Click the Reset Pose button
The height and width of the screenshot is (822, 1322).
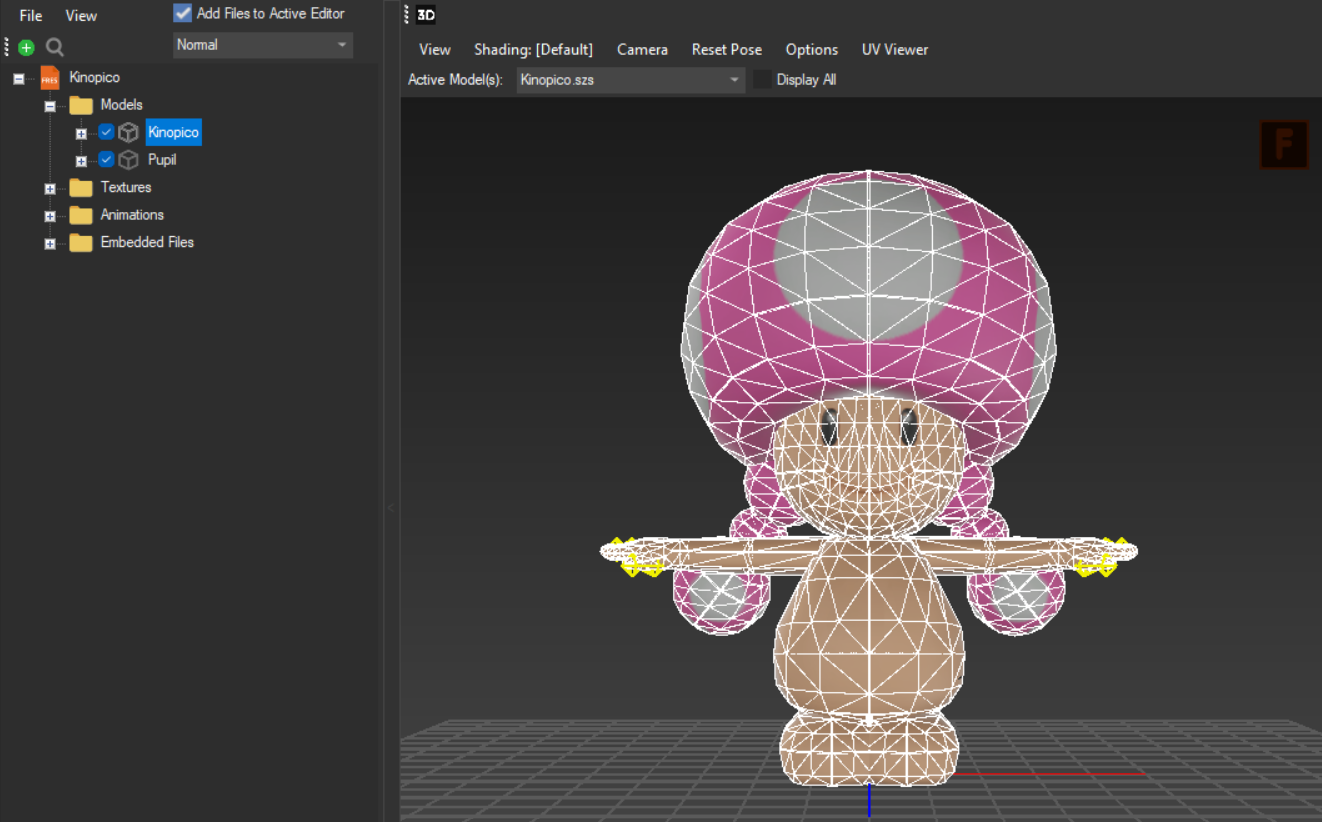(726, 49)
